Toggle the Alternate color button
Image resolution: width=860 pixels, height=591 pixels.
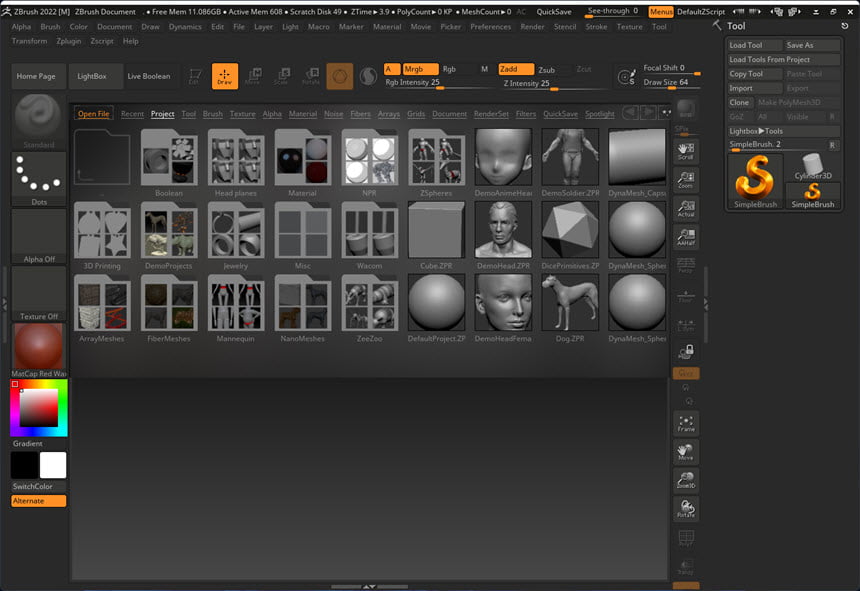click(38, 501)
